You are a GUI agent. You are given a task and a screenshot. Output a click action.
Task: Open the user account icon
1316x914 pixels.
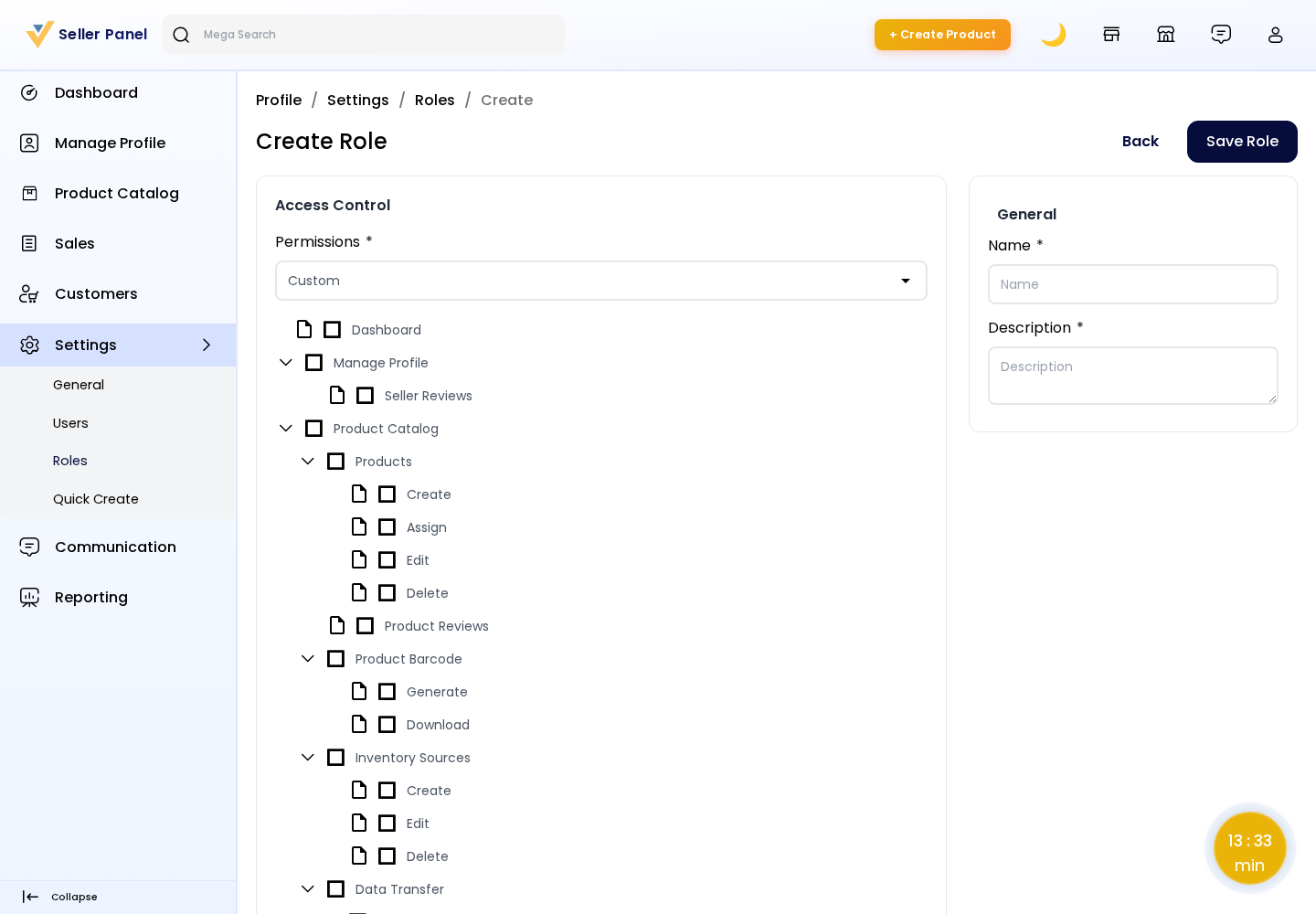1276,35
